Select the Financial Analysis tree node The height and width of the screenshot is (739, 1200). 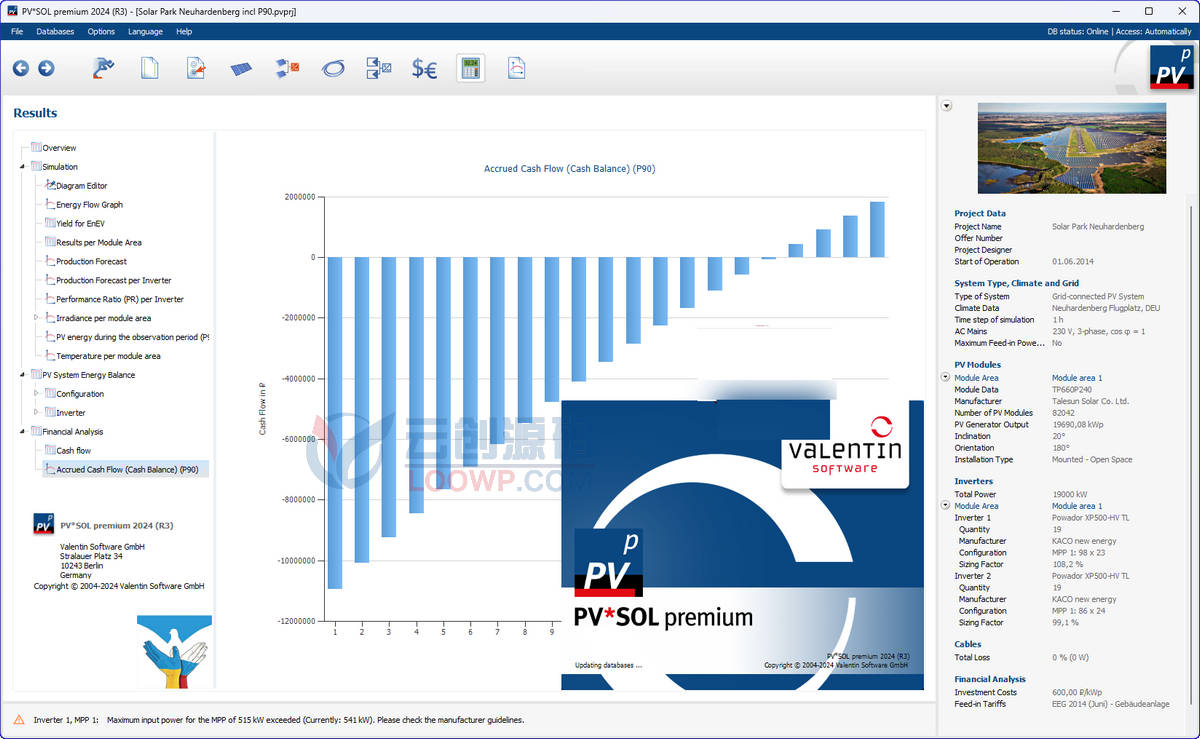tap(72, 432)
